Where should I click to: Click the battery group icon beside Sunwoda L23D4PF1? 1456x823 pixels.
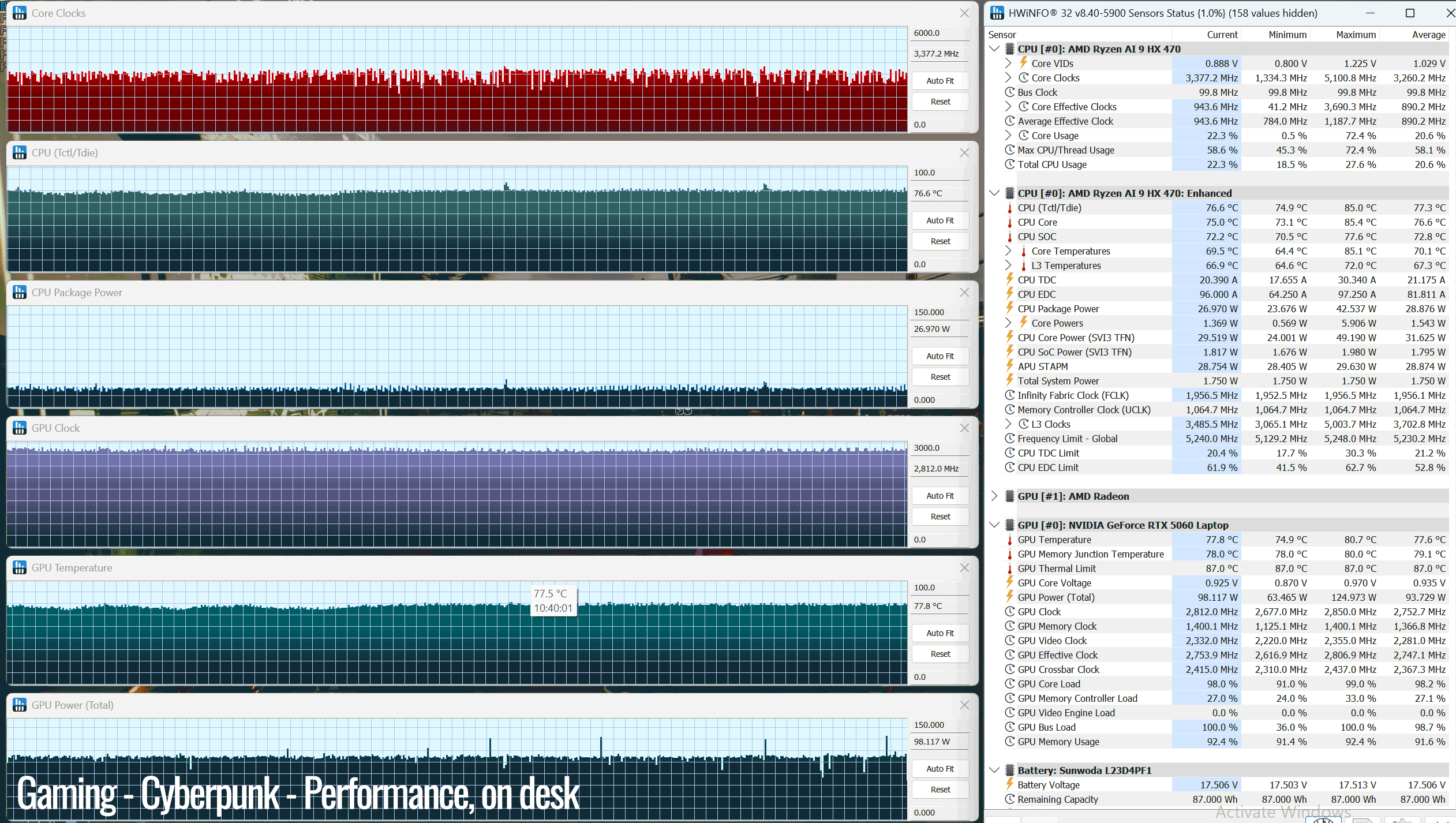click(1010, 770)
